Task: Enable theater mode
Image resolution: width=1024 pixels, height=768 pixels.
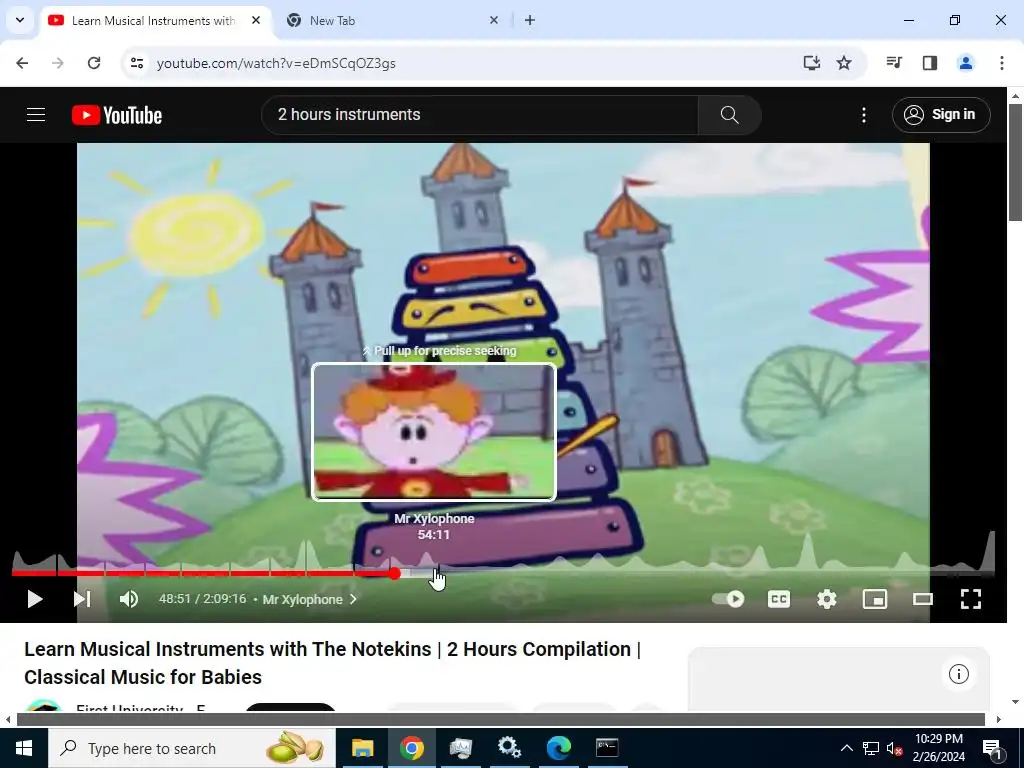Action: 923,599
